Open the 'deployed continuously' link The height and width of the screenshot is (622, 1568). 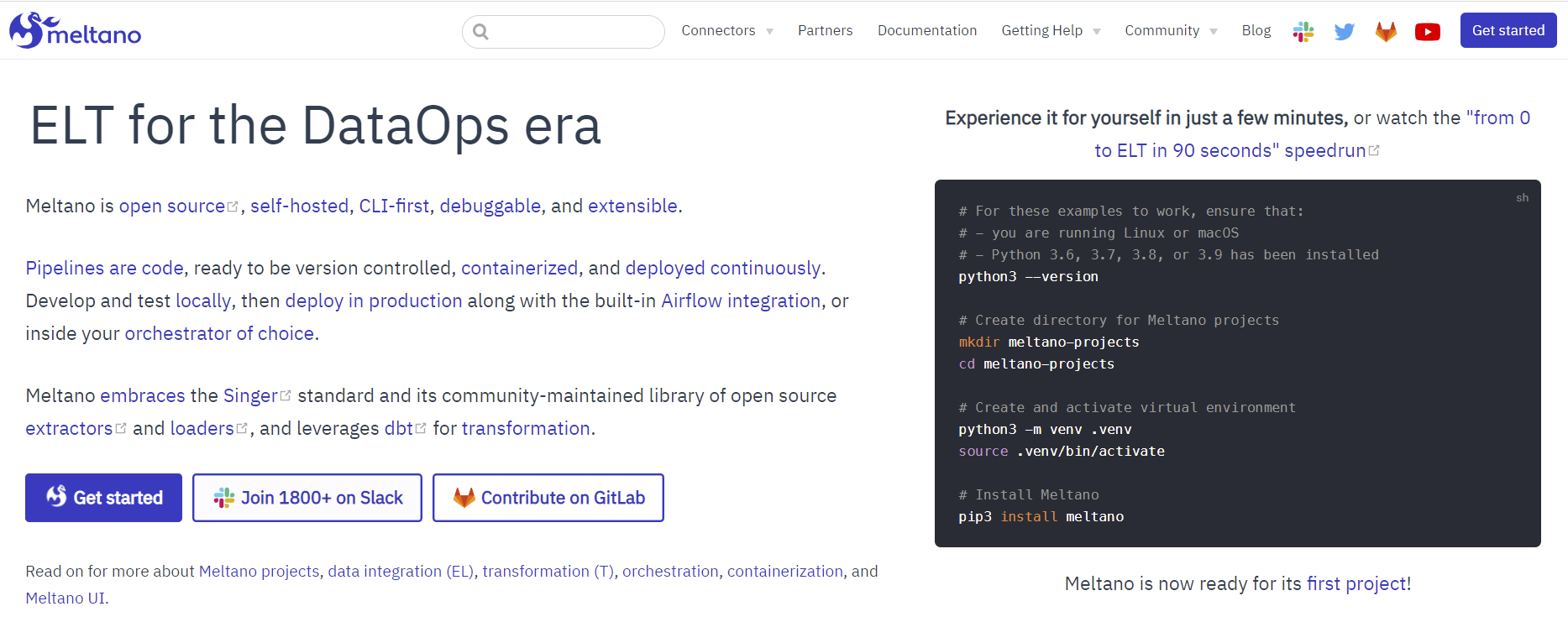[723, 268]
